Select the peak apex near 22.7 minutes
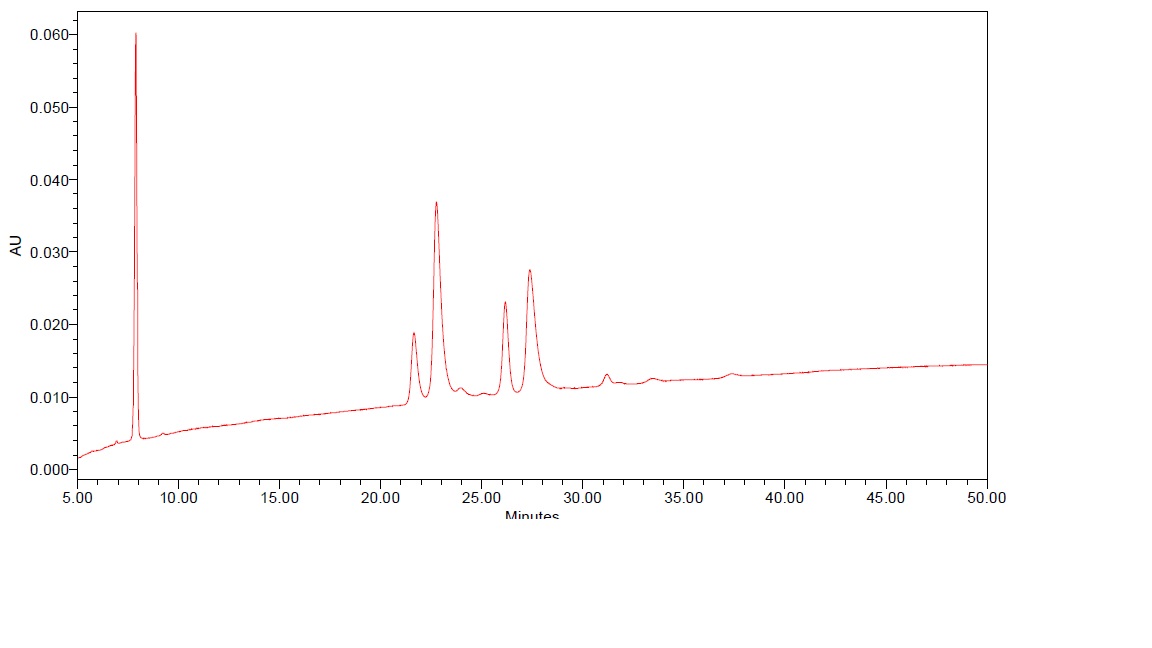This screenshot has height=648, width=1152. click(436, 203)
